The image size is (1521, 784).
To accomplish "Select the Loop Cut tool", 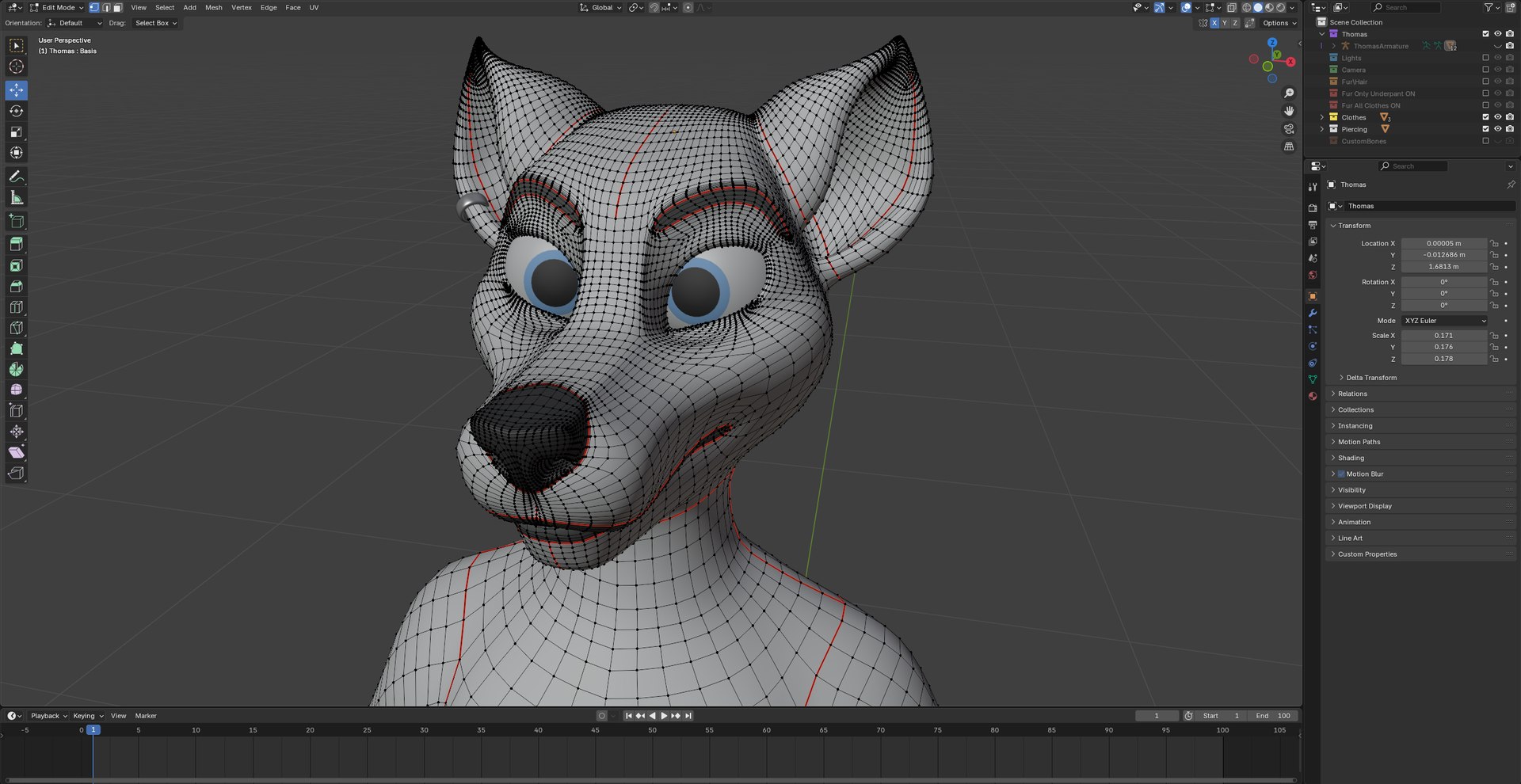I will [17, 307].
